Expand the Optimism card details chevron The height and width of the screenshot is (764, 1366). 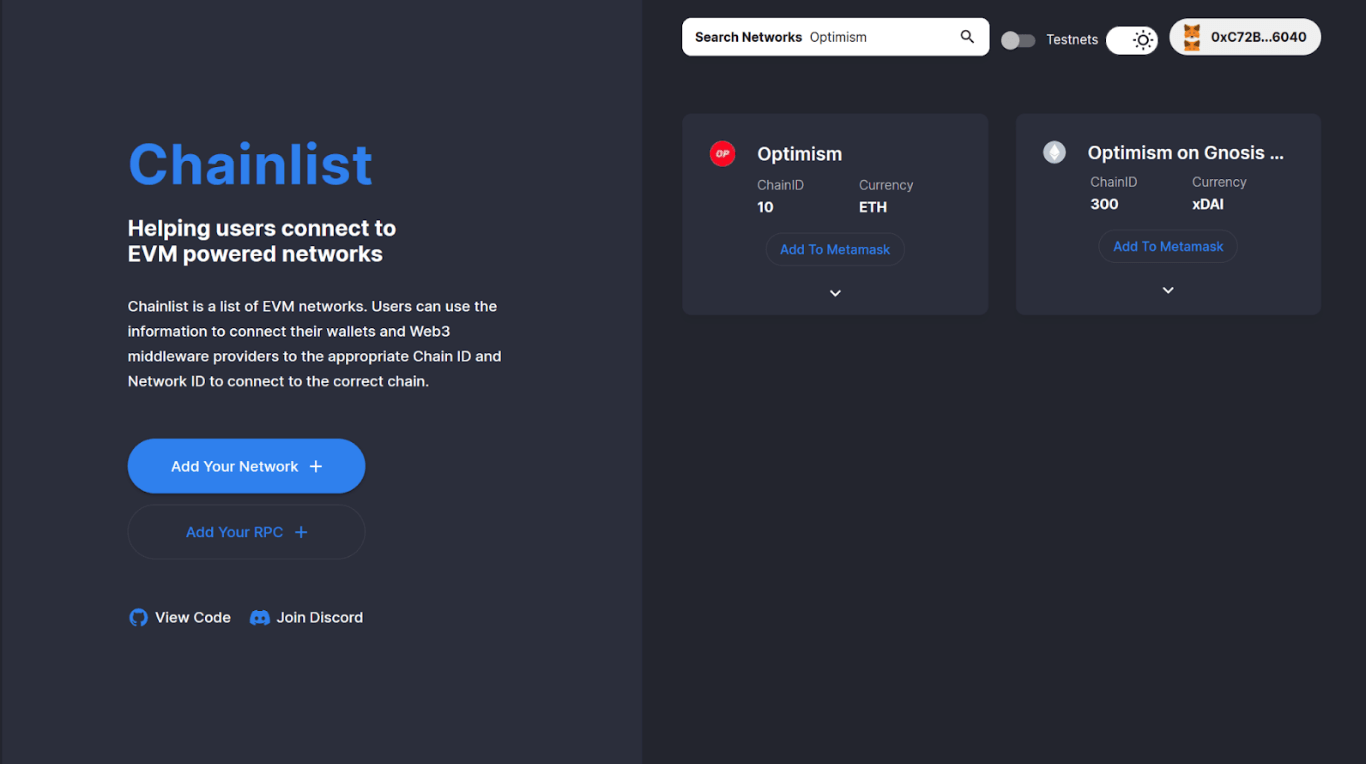coord(835,293)
